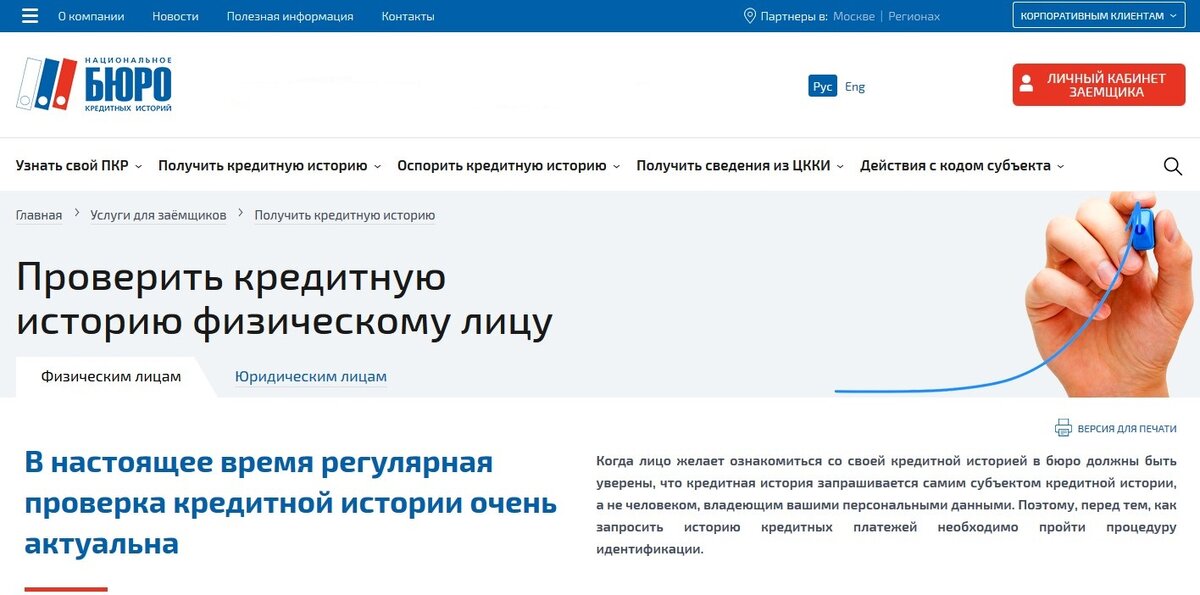Choose partners in Москве link
Screen dimensions: 1200x595
click(x=854, y=16)
